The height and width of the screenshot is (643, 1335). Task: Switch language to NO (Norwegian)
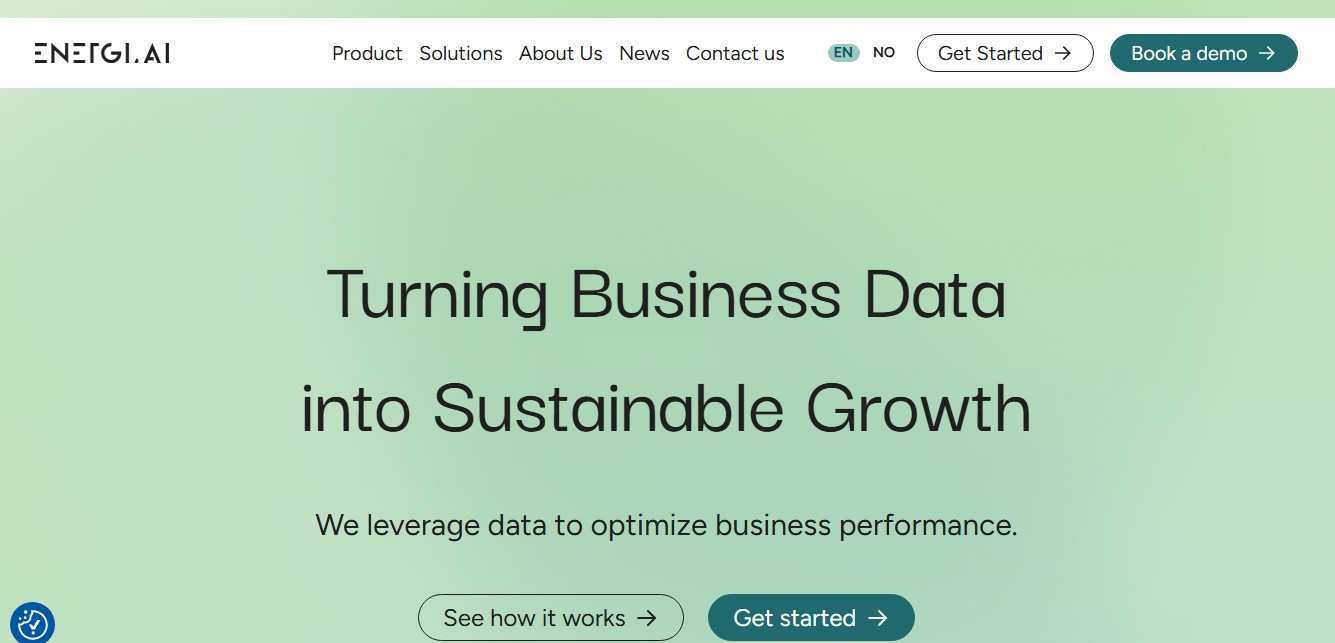(884, 53)
